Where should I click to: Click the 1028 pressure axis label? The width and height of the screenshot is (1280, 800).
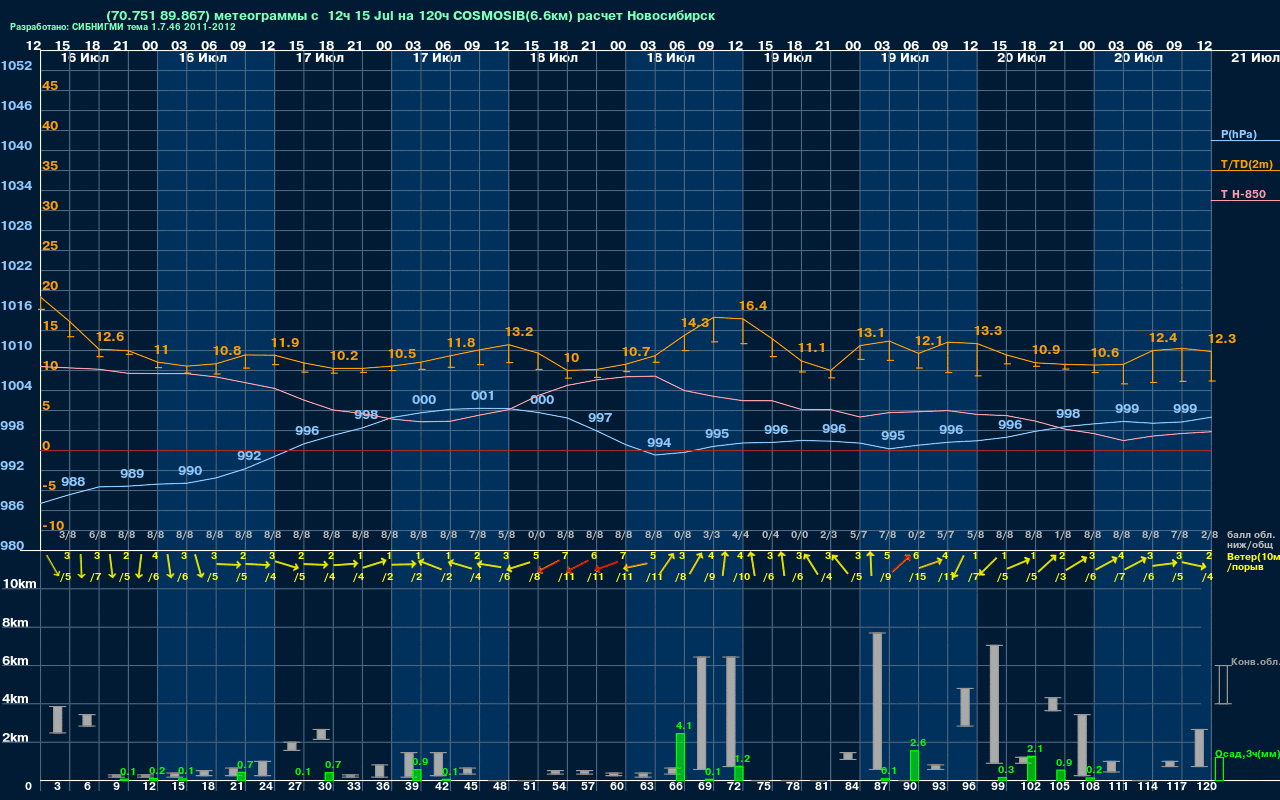click(x=16, y=226)
